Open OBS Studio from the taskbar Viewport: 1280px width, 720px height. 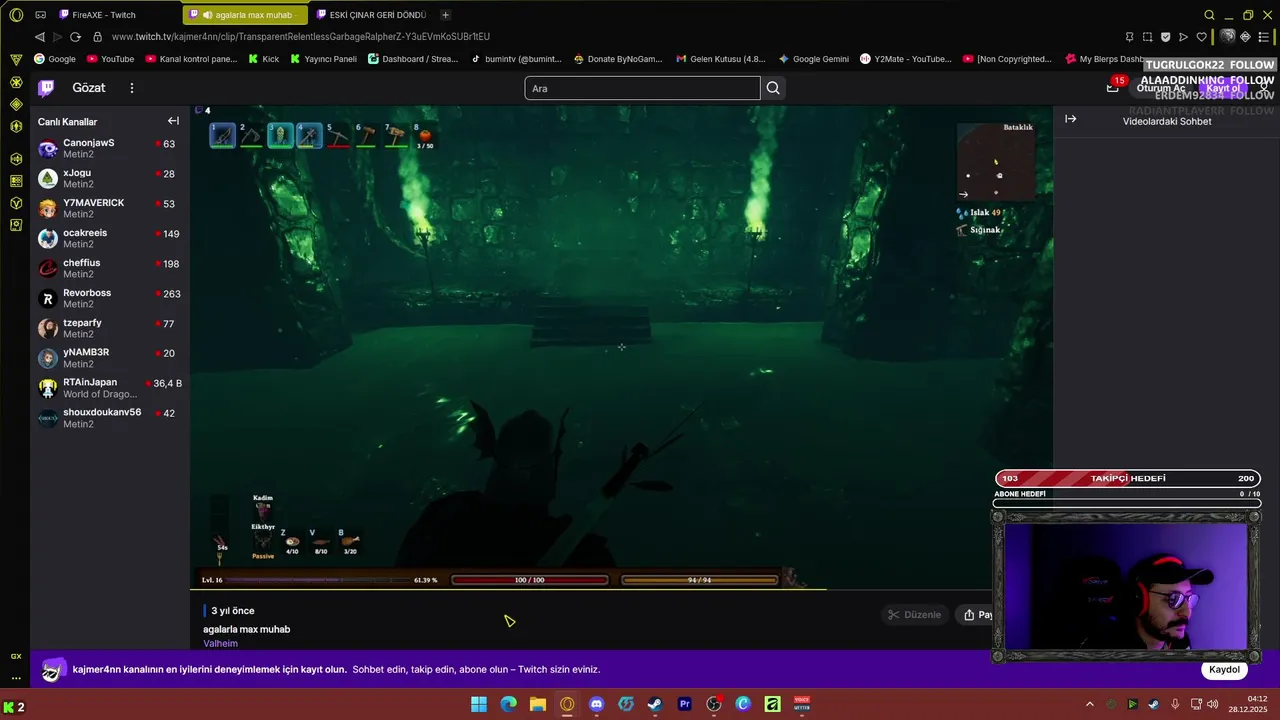tap(714, 704)
